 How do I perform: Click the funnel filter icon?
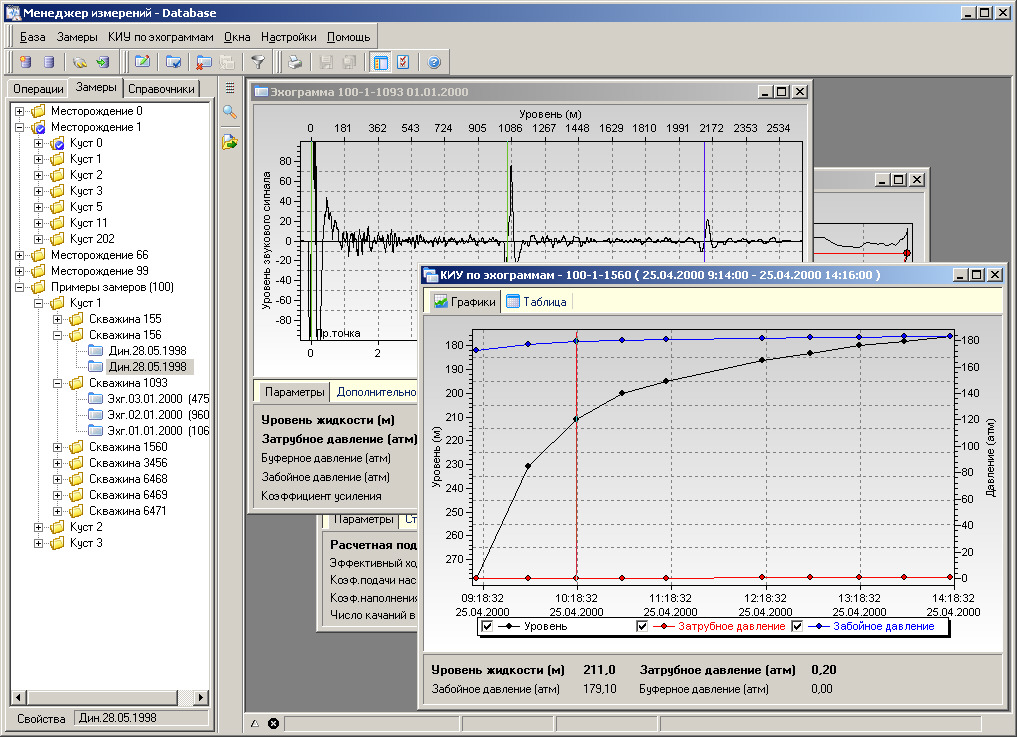pyautogui.click(x=258, y=62)
